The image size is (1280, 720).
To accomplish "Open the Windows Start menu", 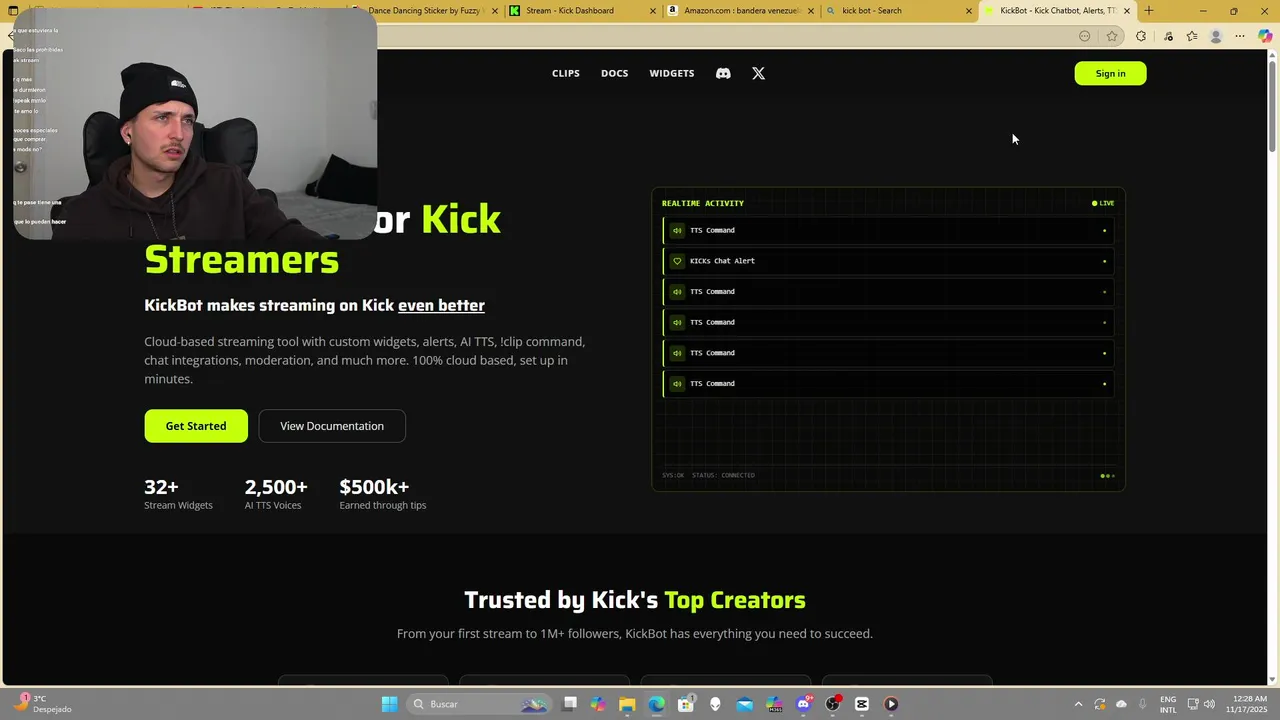I will click(x=390, y=704).
